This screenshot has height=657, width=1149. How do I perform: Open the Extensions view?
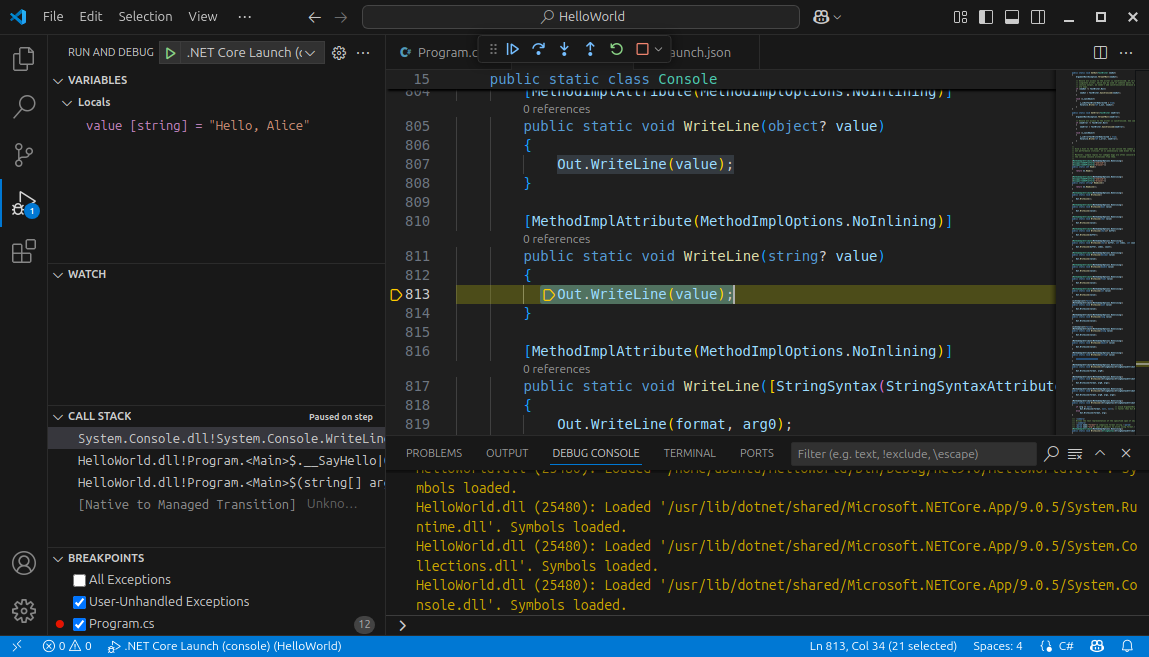(23, 251)
